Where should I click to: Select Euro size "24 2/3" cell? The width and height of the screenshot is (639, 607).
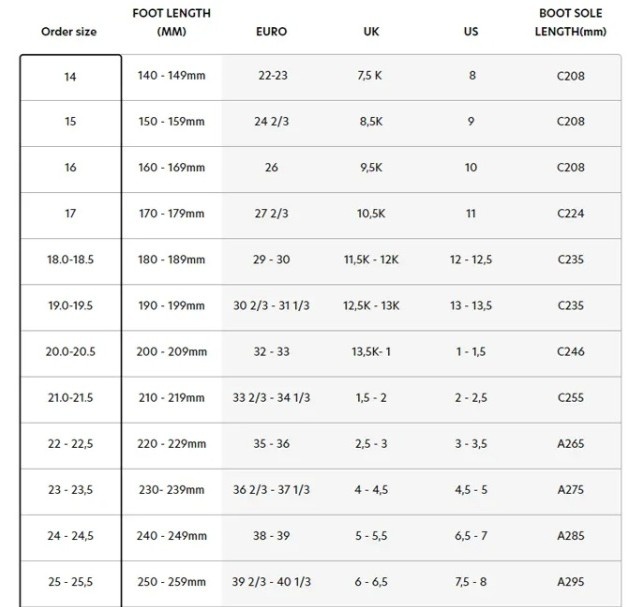271,122
